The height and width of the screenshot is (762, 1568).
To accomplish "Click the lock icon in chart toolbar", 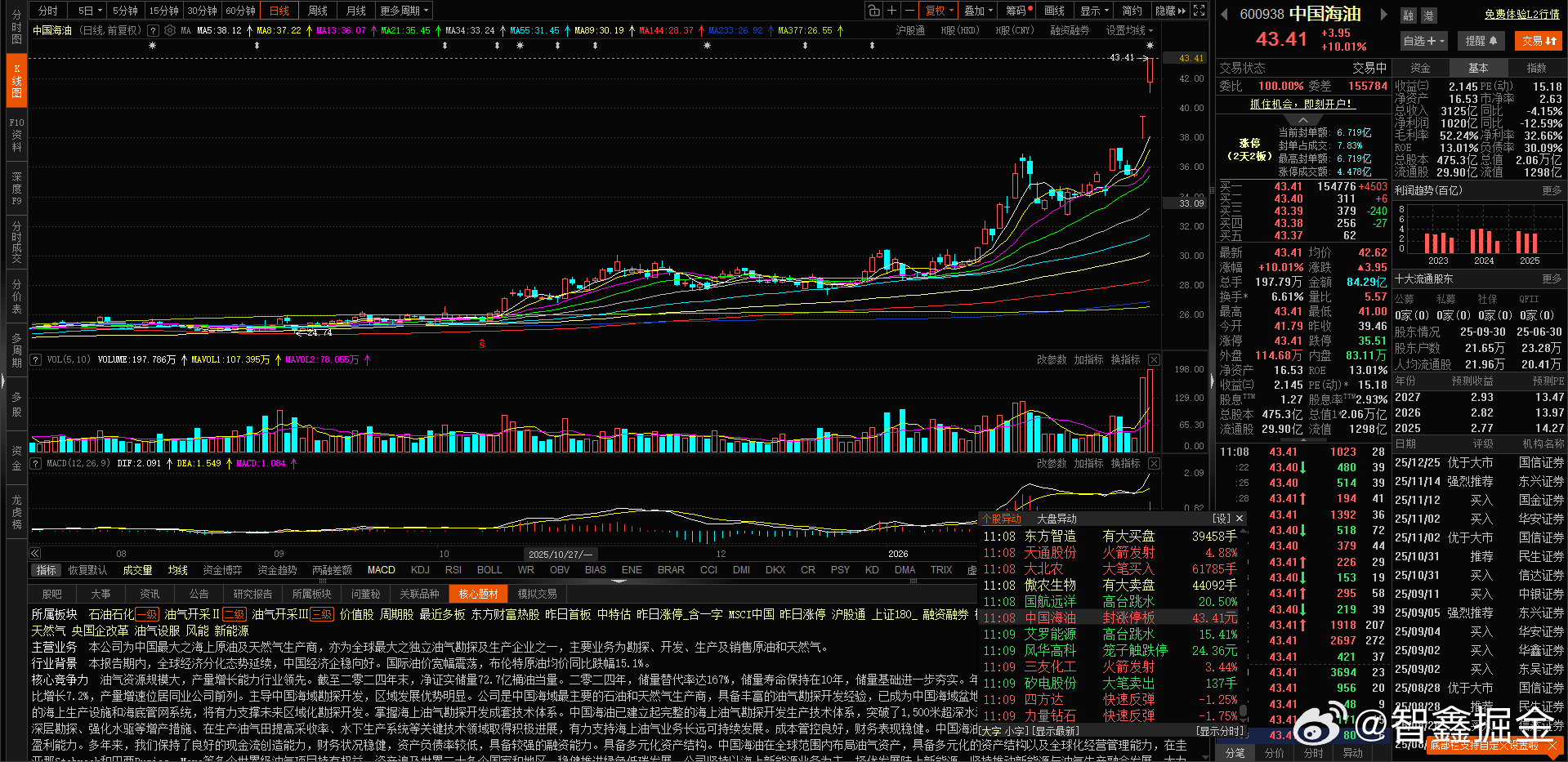I will [x=874, y=11].
